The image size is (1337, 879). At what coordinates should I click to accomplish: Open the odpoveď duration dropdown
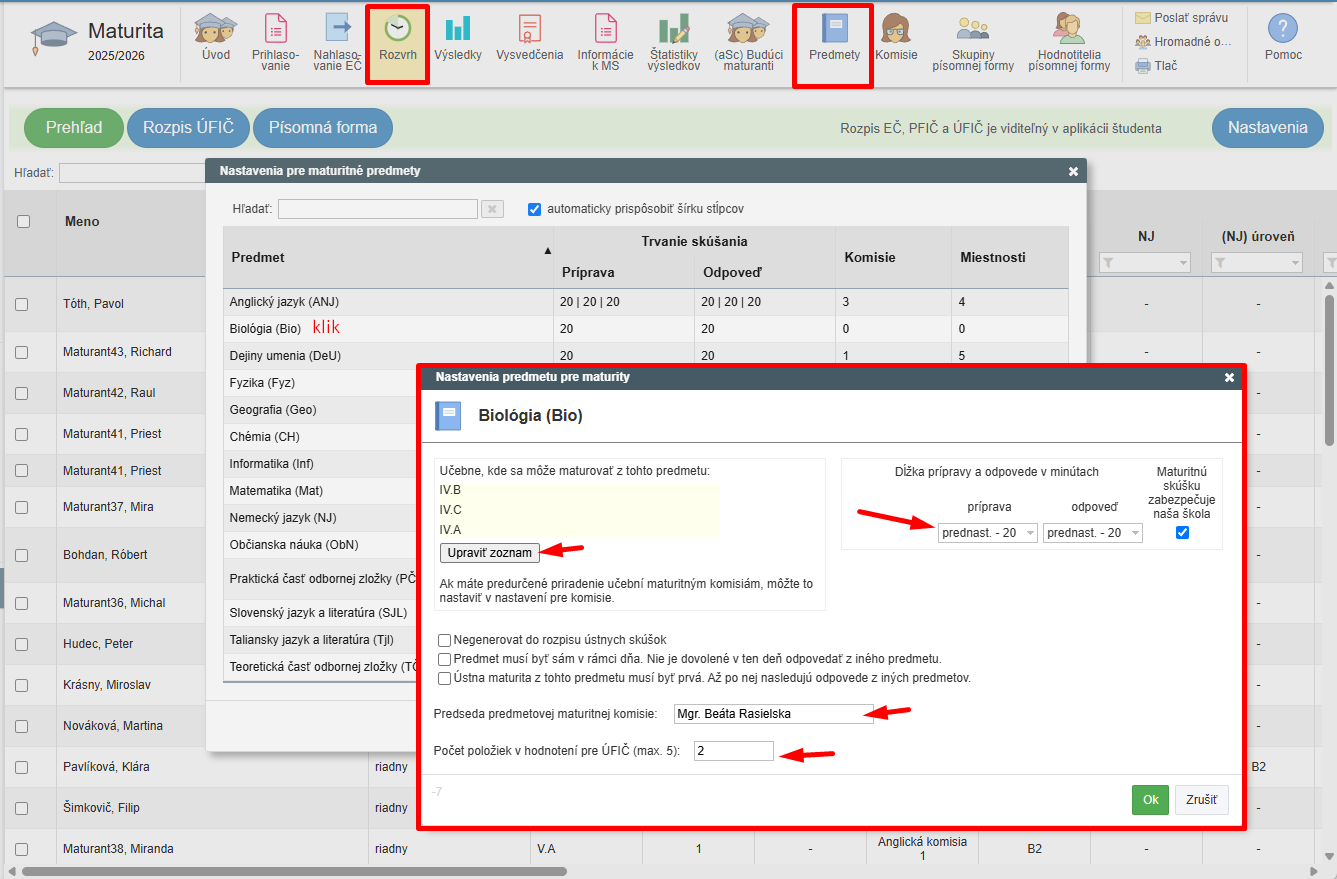coord(1092,533)
